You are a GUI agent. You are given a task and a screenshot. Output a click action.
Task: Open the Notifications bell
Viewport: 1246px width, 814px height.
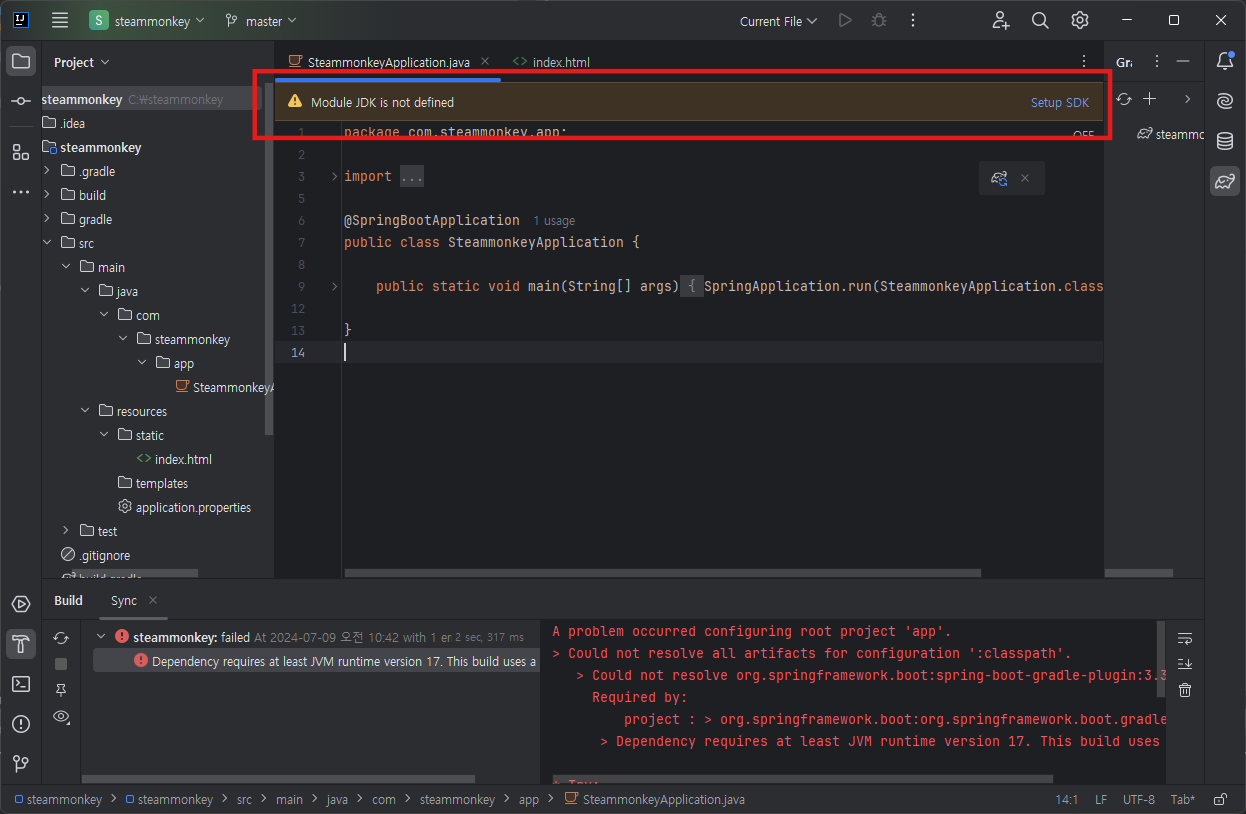[x=1225, y=61]
